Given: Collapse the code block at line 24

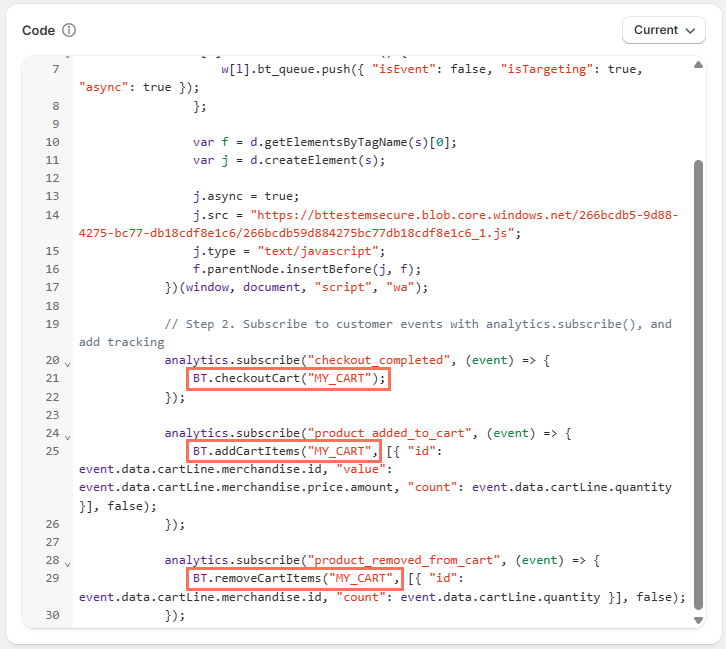Looking at the screenshot, I should pos(67,436).
